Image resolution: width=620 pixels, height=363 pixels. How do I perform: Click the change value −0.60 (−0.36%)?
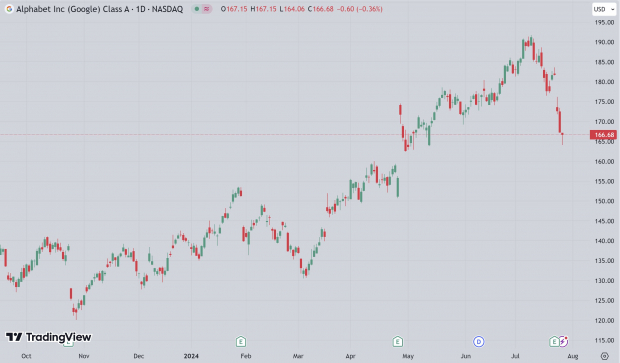coord(360,9)
